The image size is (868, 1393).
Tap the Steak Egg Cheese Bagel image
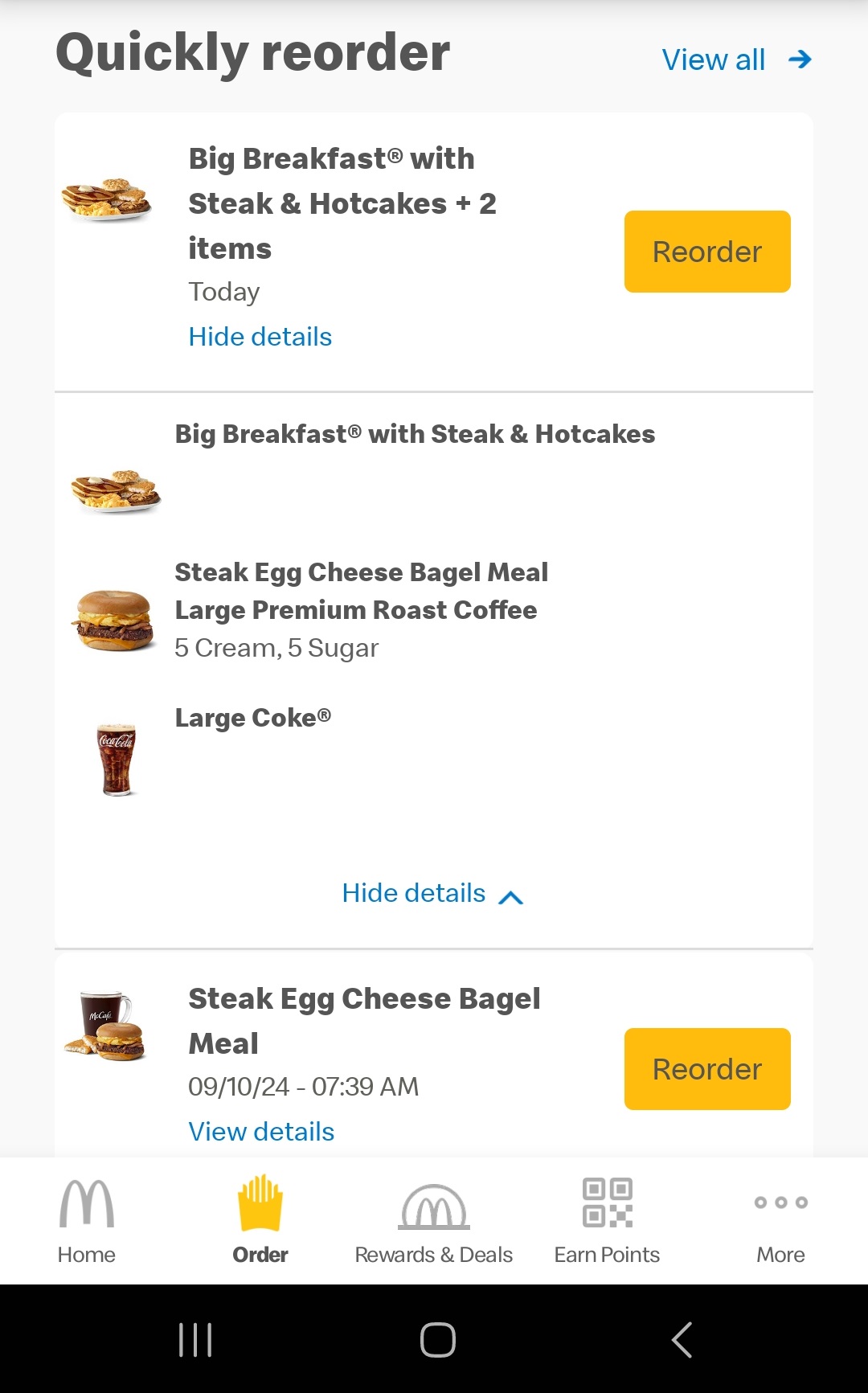coord(114,621)
